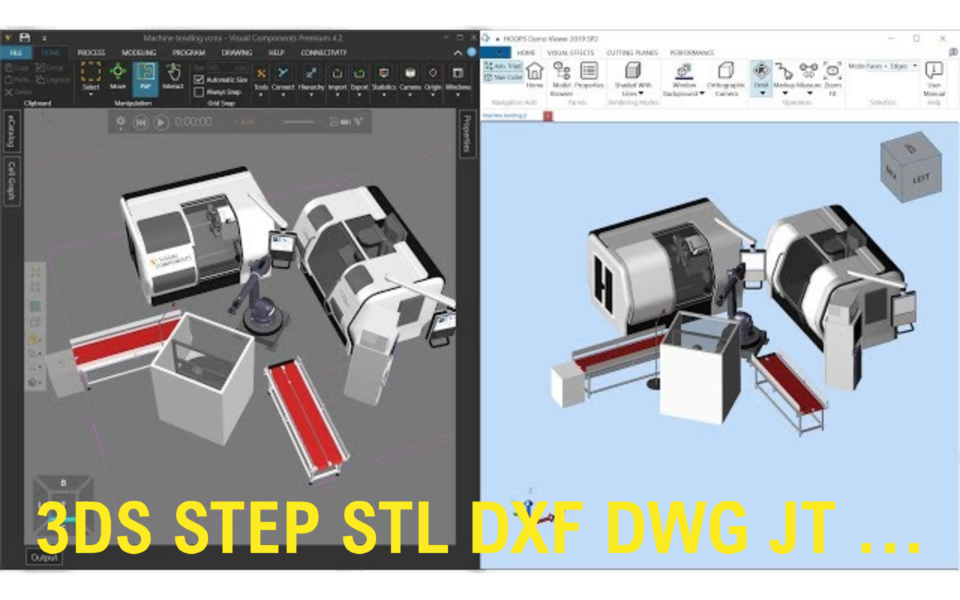This screenshot has width=960, height=600.
Task: Click the Connect icon
Action: [283, 73]
